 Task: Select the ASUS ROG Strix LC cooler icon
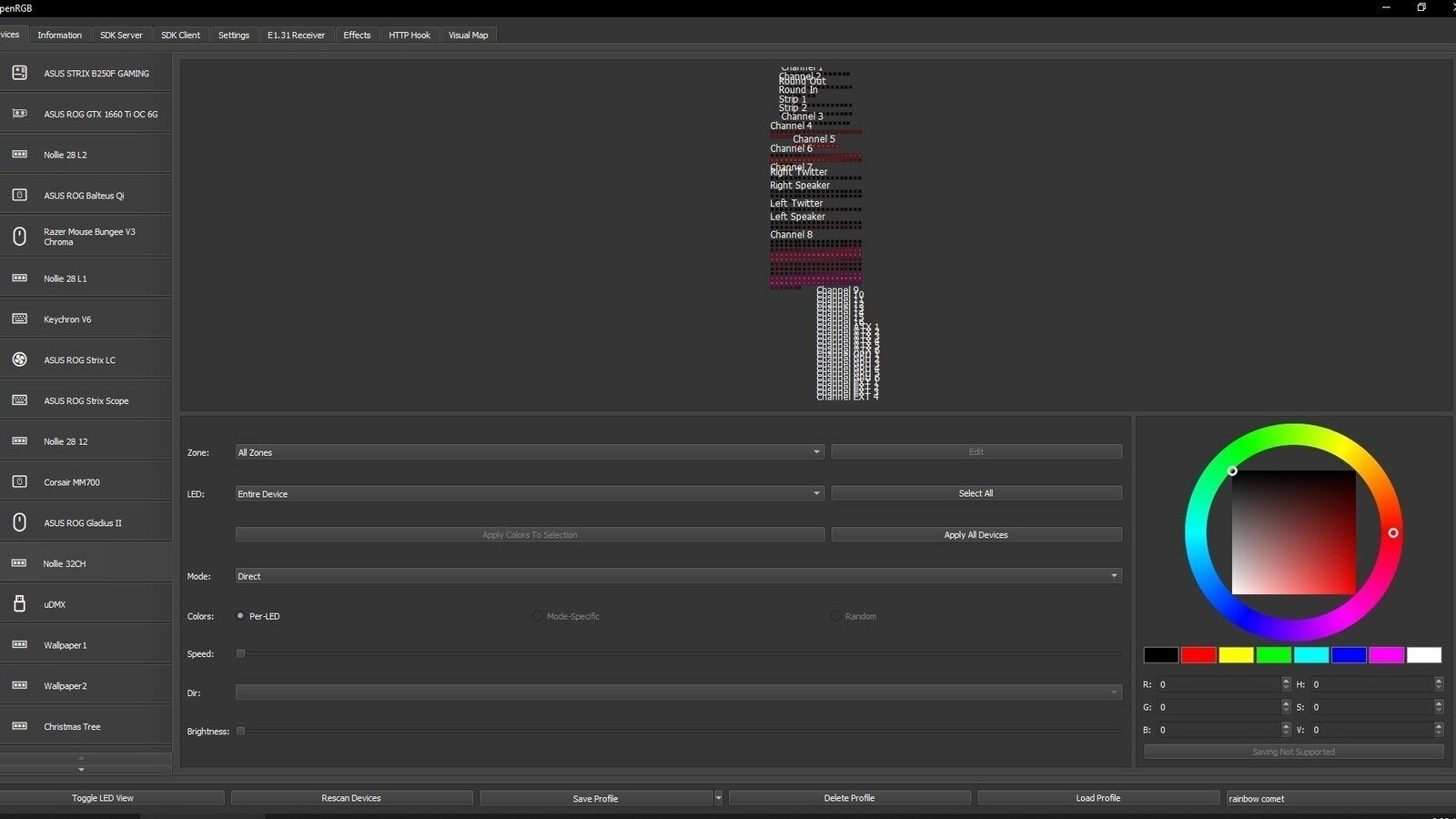pos(19,360)
